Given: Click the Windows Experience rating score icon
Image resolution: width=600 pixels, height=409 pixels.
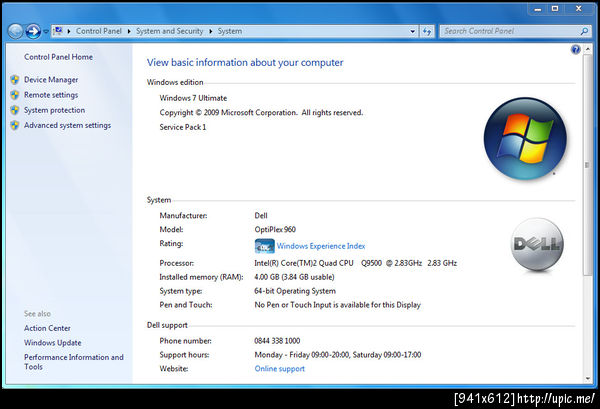Looking at the screenshot, I should [264, 246].
